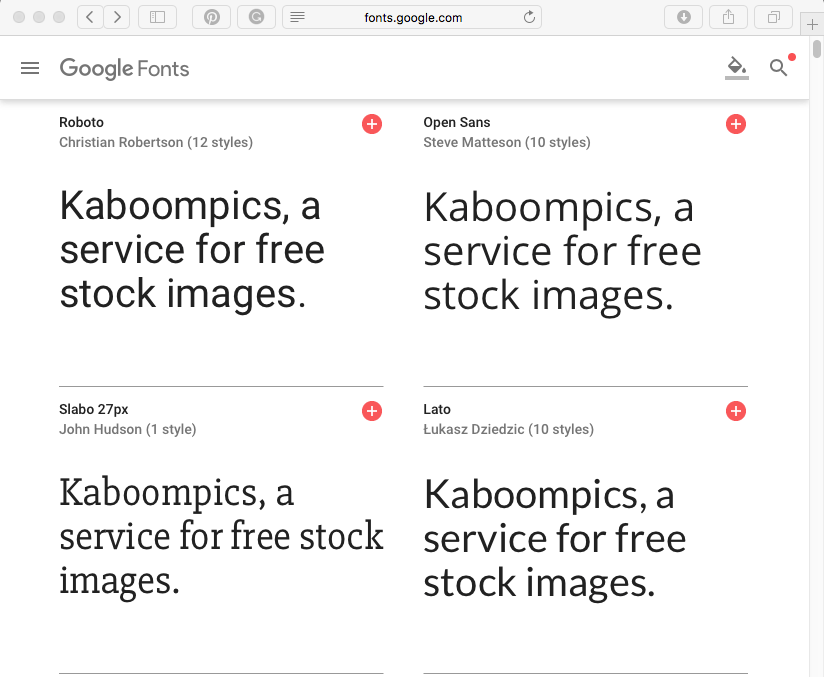Image resolution: width=824 pixels, height=677 pixels.
Task: Click the fonts.google.com address field
Action: (x=412, y=17)
